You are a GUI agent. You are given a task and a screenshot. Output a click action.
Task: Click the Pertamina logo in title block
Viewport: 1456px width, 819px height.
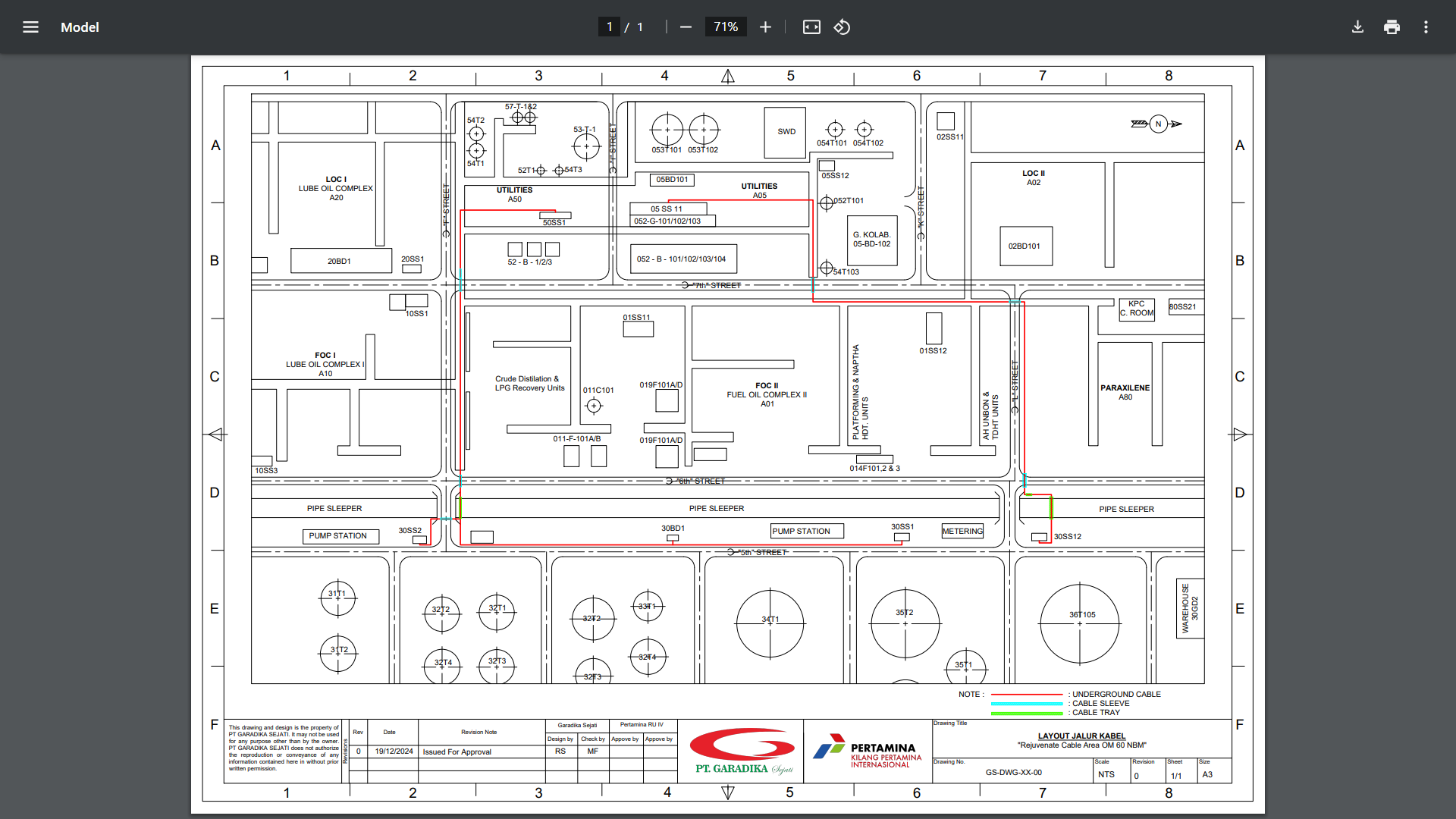click(868, 751)
